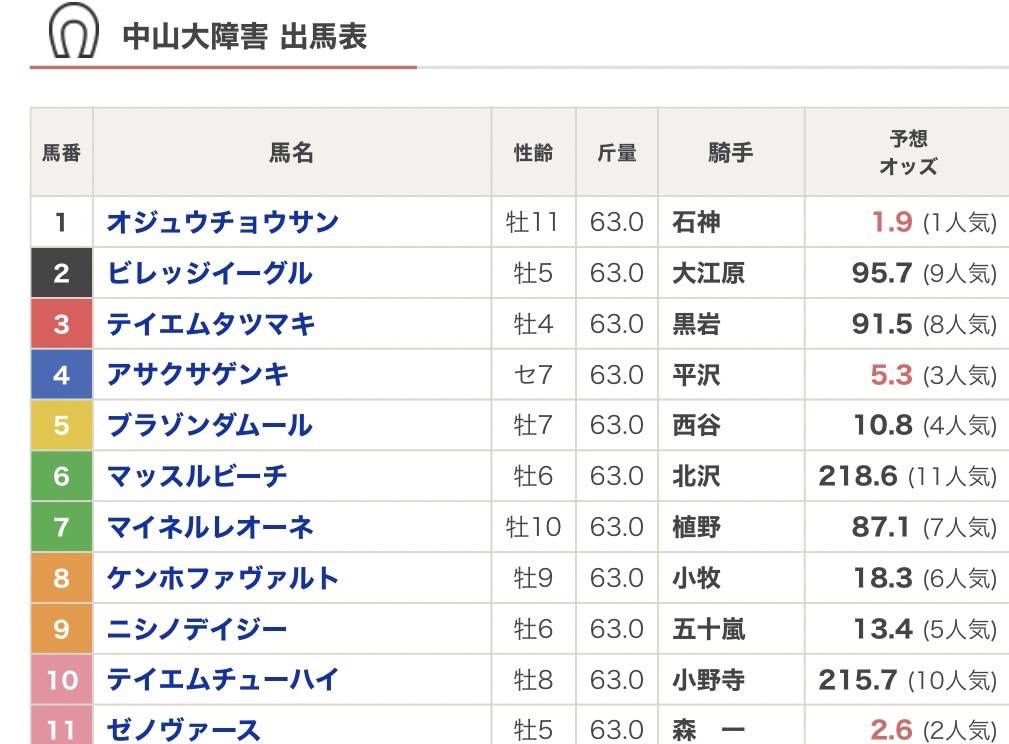
Task: Click the horseshoe icon beside 中山大障害 title
Action: pos(74,32)
